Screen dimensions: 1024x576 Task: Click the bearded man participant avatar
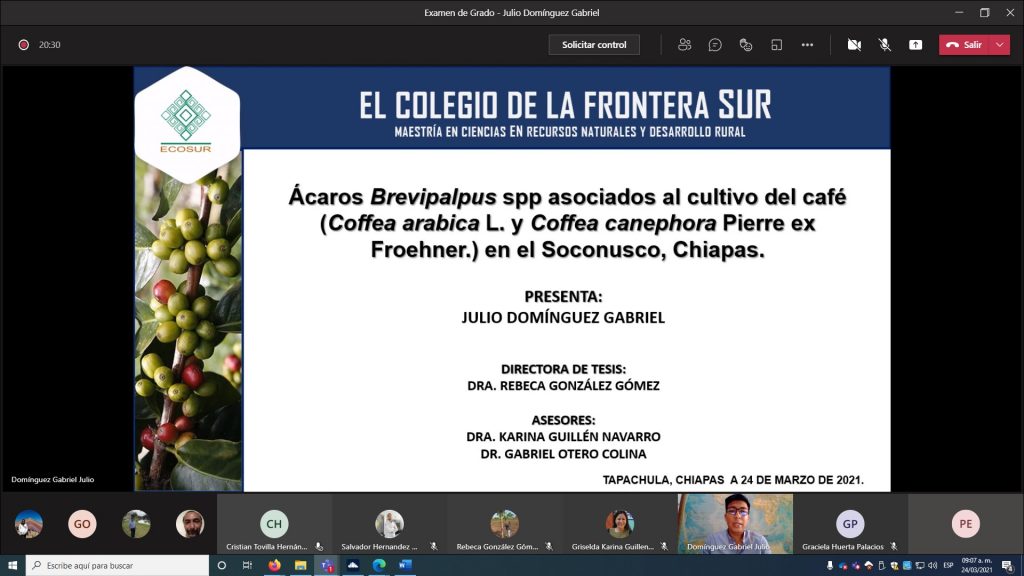(x=189, y=524)
